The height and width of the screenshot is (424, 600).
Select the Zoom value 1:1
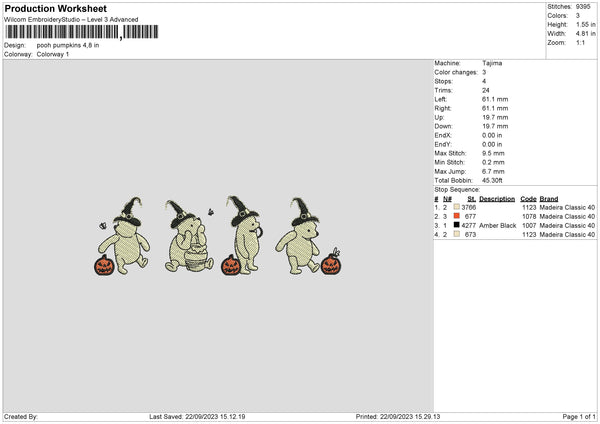pos(580,42)
